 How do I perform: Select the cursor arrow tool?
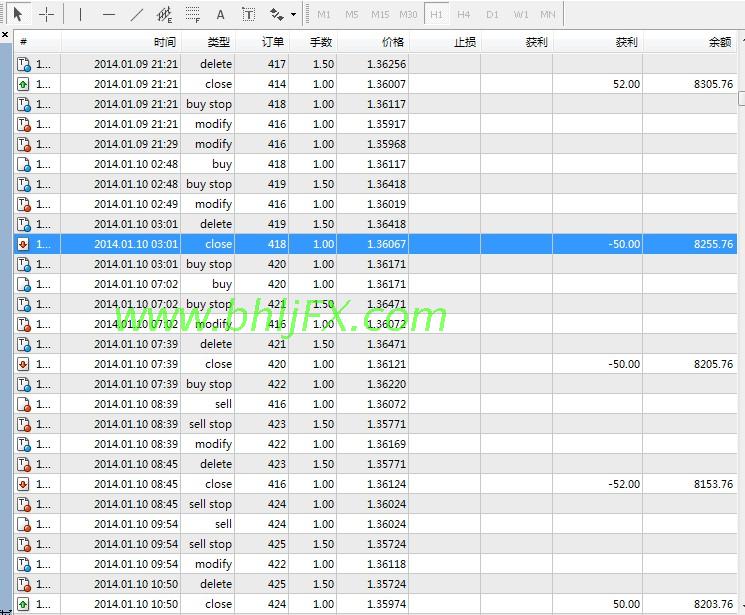(18, 14)
